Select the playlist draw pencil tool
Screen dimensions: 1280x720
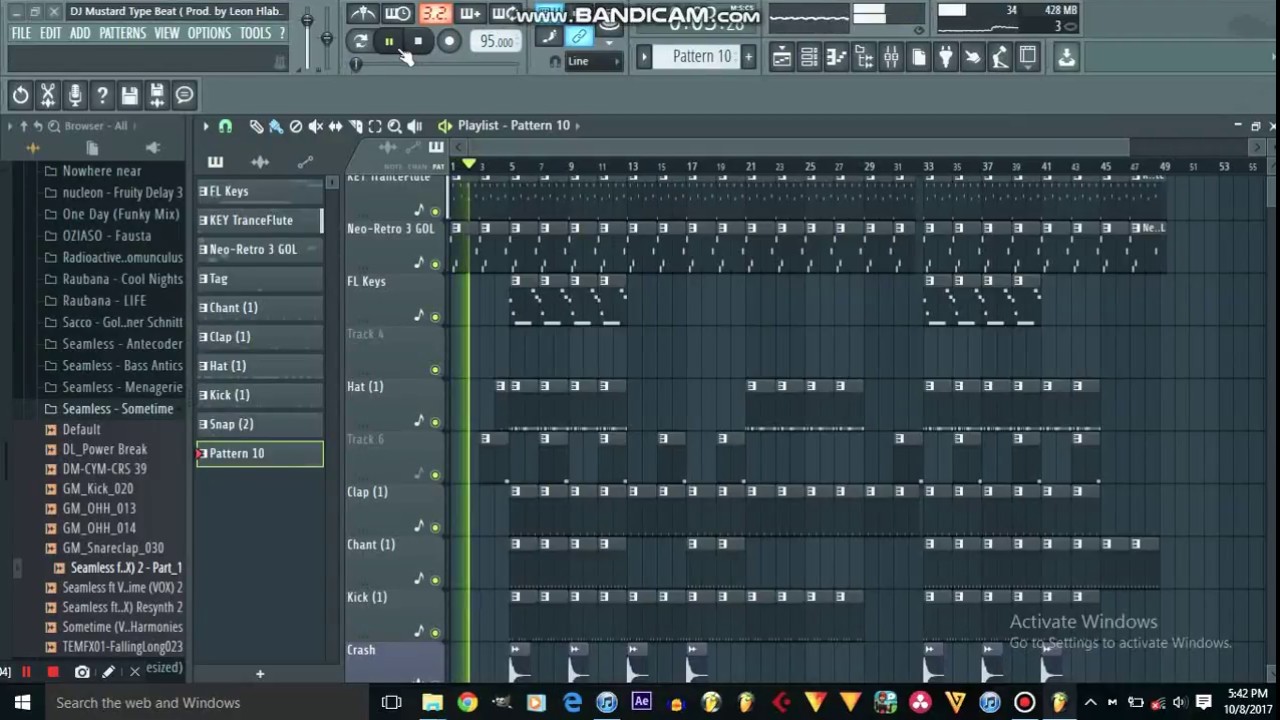pos(256,126)
